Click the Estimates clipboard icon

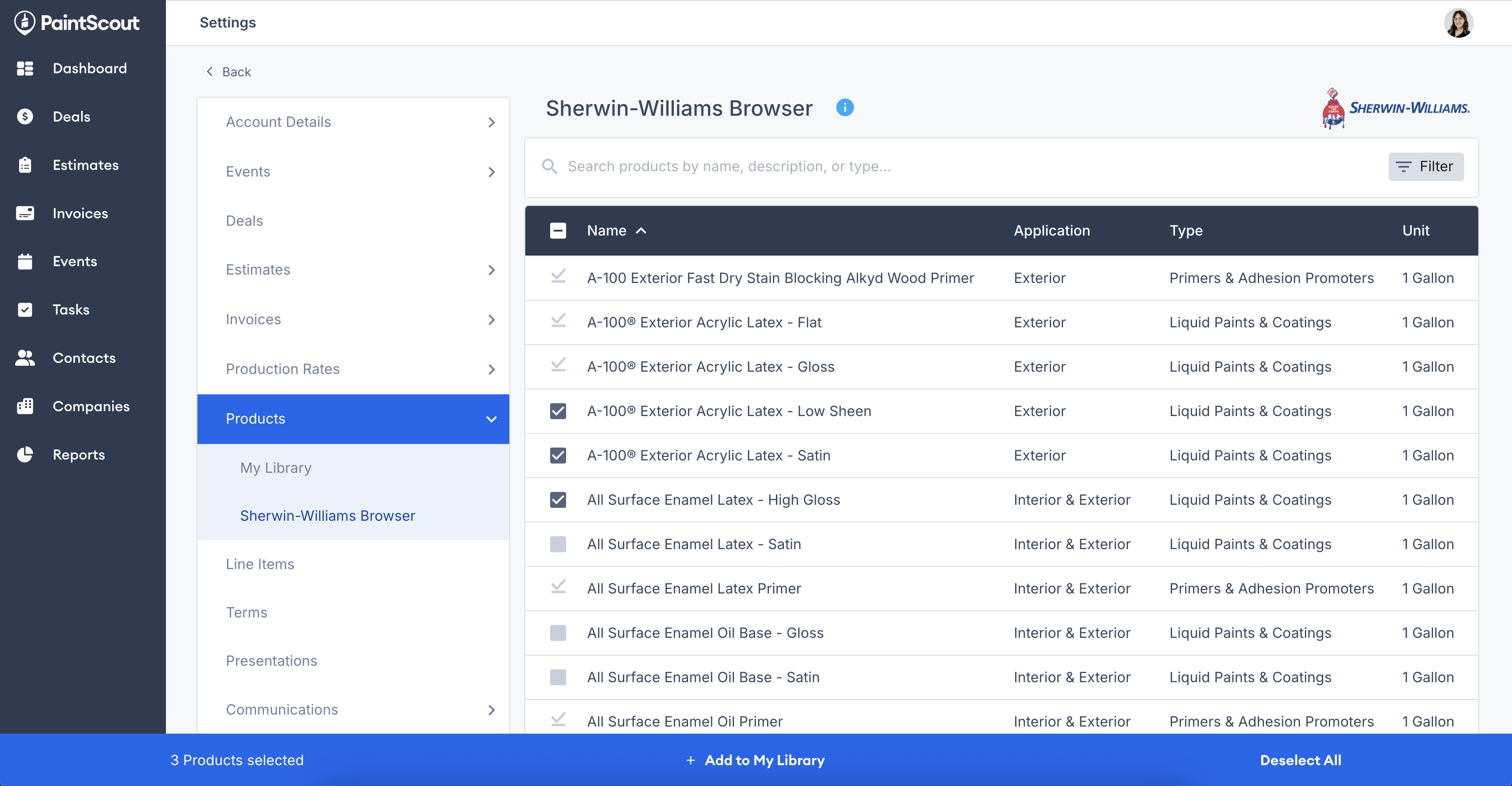click(x=25, y=165)
